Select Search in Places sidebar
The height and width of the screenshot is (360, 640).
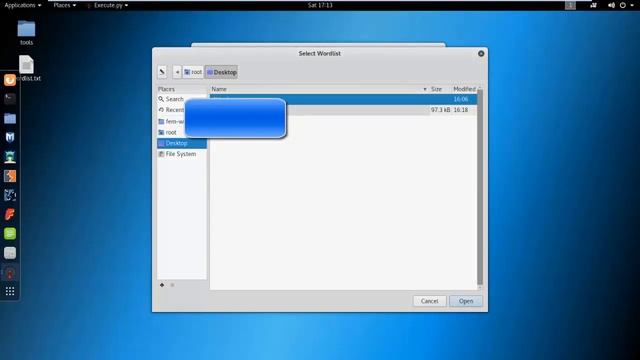[x=182, y=99]
